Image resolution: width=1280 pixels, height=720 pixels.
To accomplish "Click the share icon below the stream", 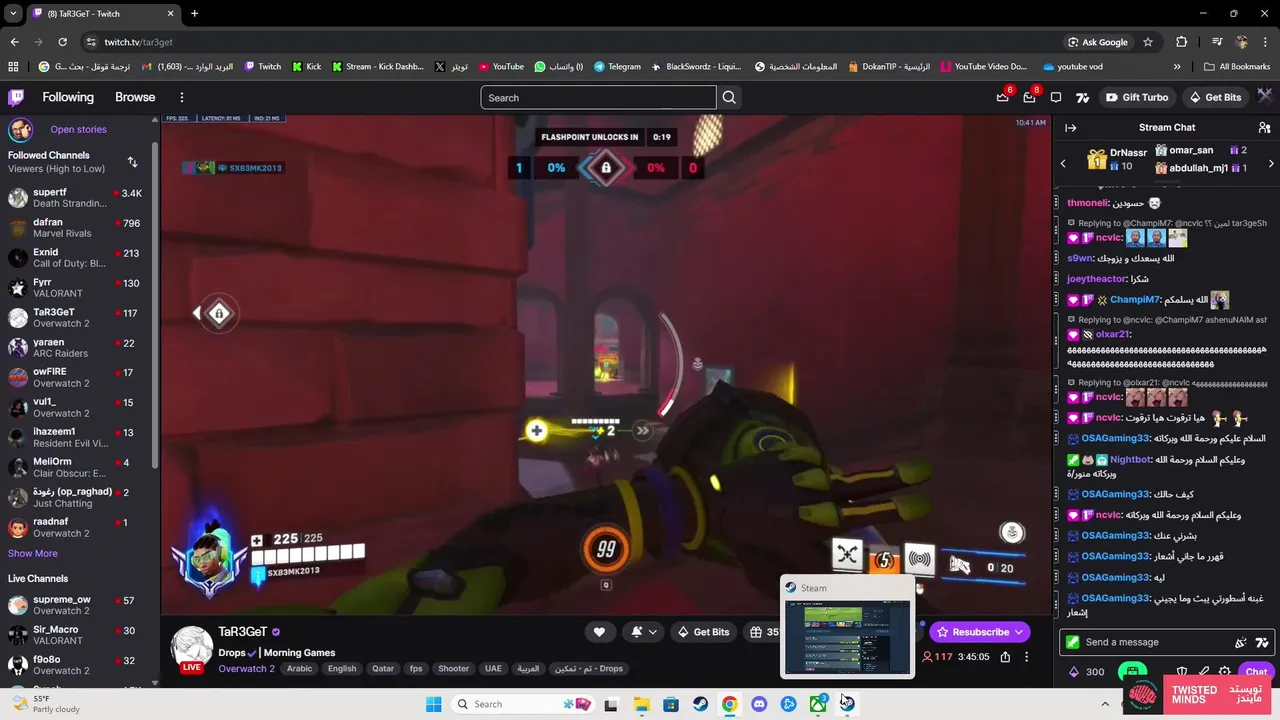I will [x=1005, y=657].
